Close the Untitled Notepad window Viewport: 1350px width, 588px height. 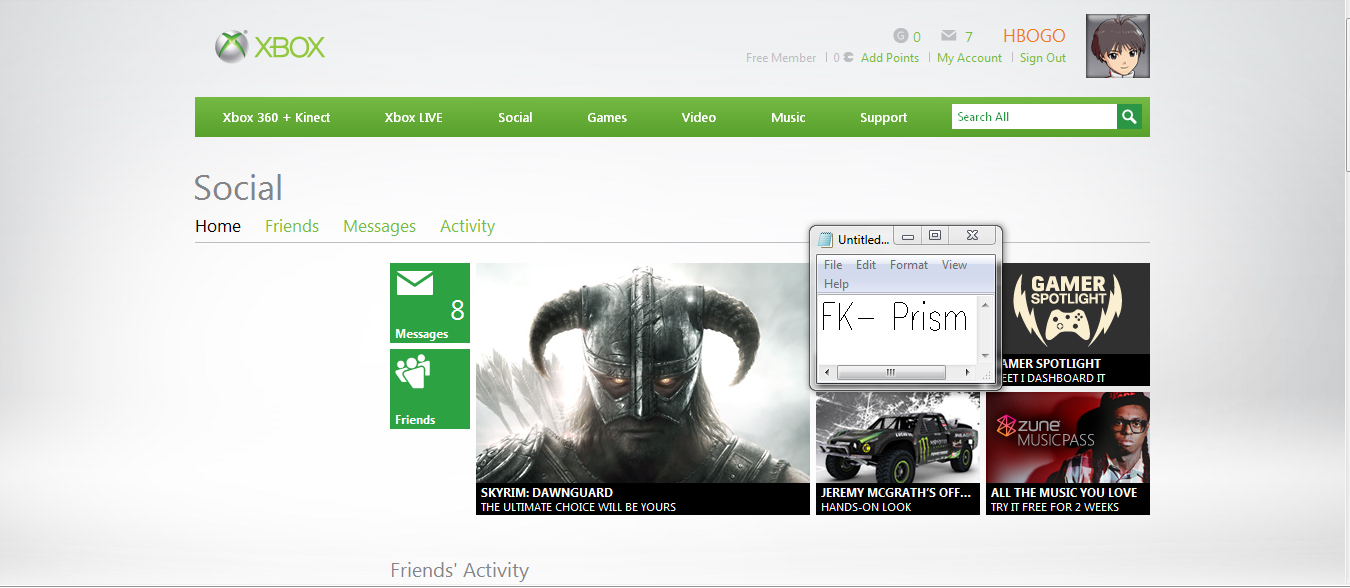(972, 236)
